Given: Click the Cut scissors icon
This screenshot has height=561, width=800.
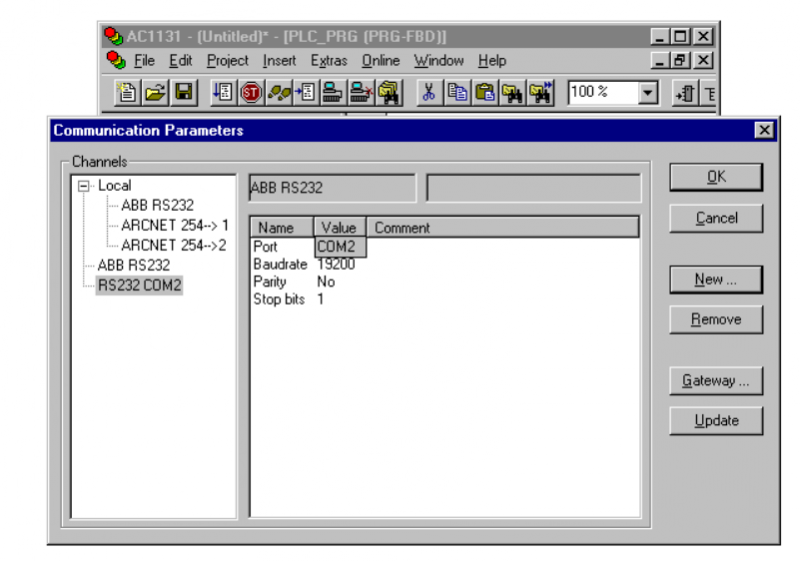Looking at the screenshot, I should [x=429, y=93].
